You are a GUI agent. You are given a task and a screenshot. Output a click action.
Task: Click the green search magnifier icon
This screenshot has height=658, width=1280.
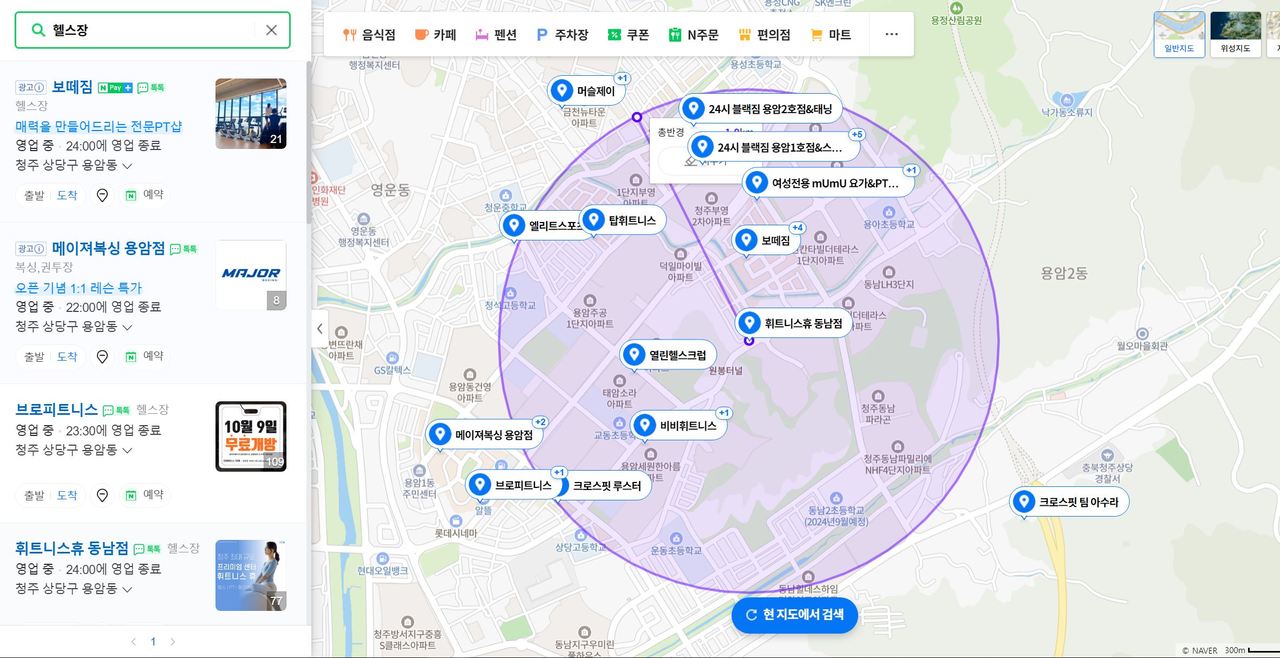(38, 30)
